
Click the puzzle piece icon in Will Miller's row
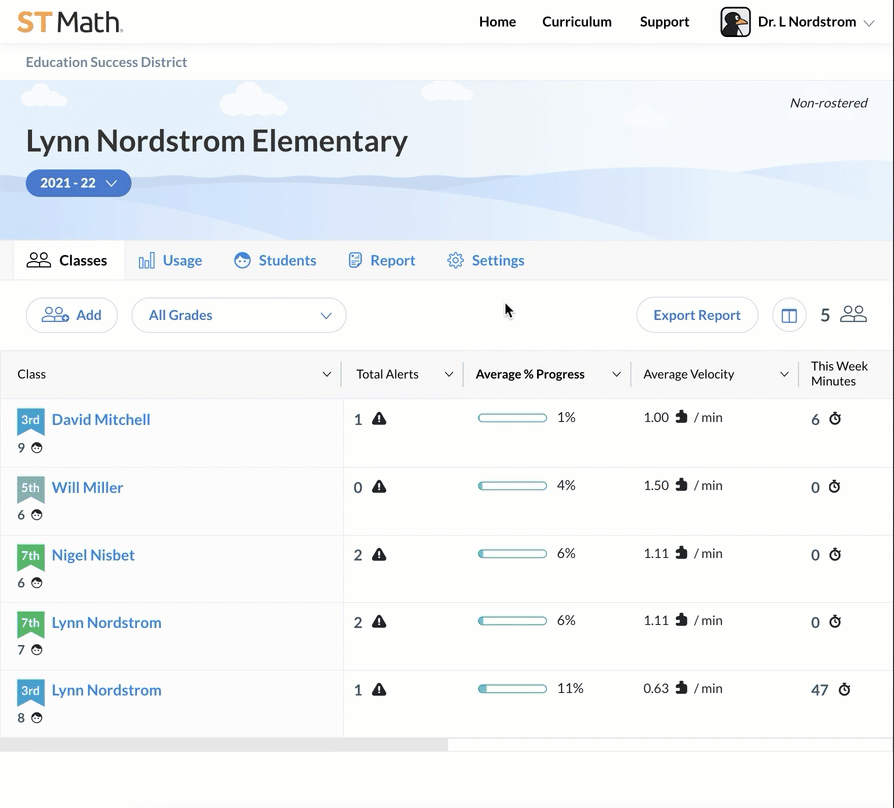click(x=681, y=485)
